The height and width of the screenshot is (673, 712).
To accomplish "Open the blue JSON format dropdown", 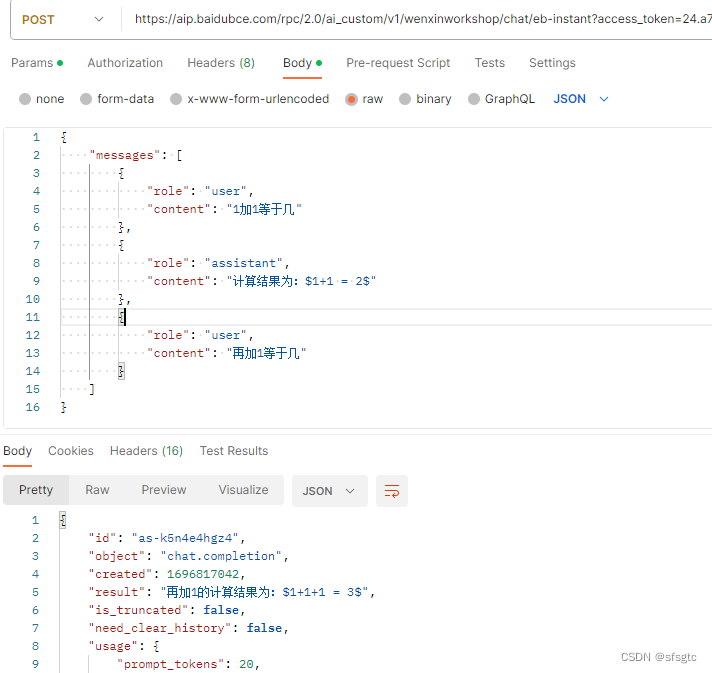I will (x=580, y=99).
